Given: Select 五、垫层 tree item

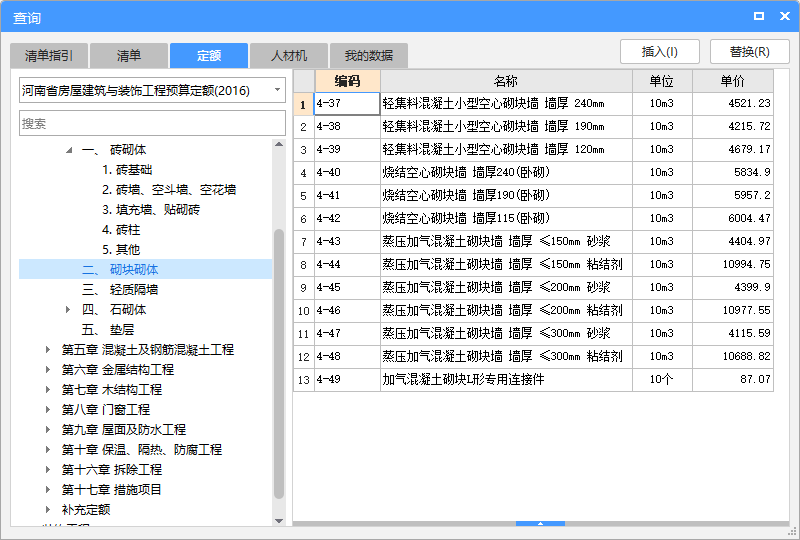Looking at the screenshot, I should pyautogui.click(x=108, y=330).
